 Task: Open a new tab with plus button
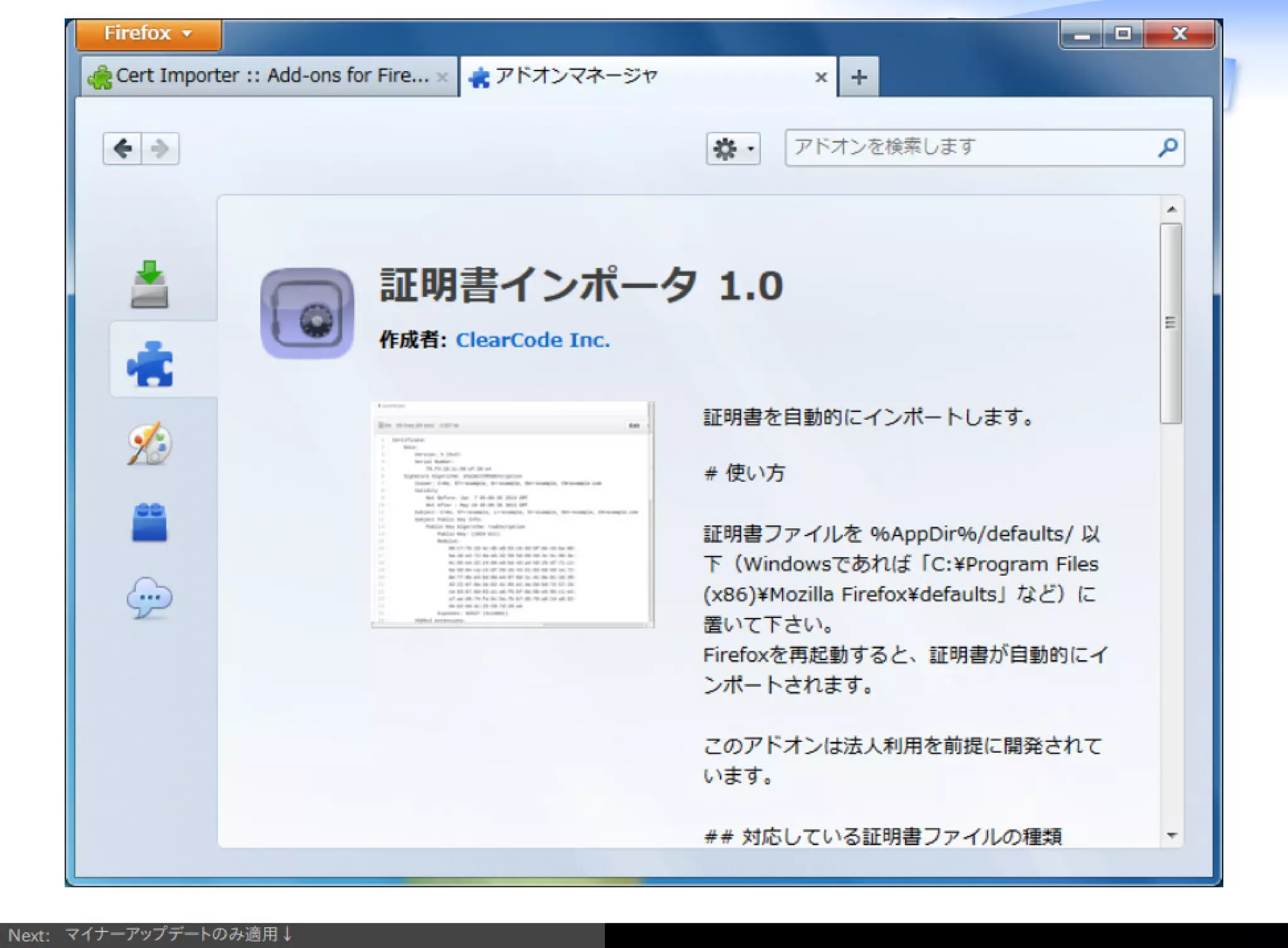pyautogui.click(x=859, y=77)
